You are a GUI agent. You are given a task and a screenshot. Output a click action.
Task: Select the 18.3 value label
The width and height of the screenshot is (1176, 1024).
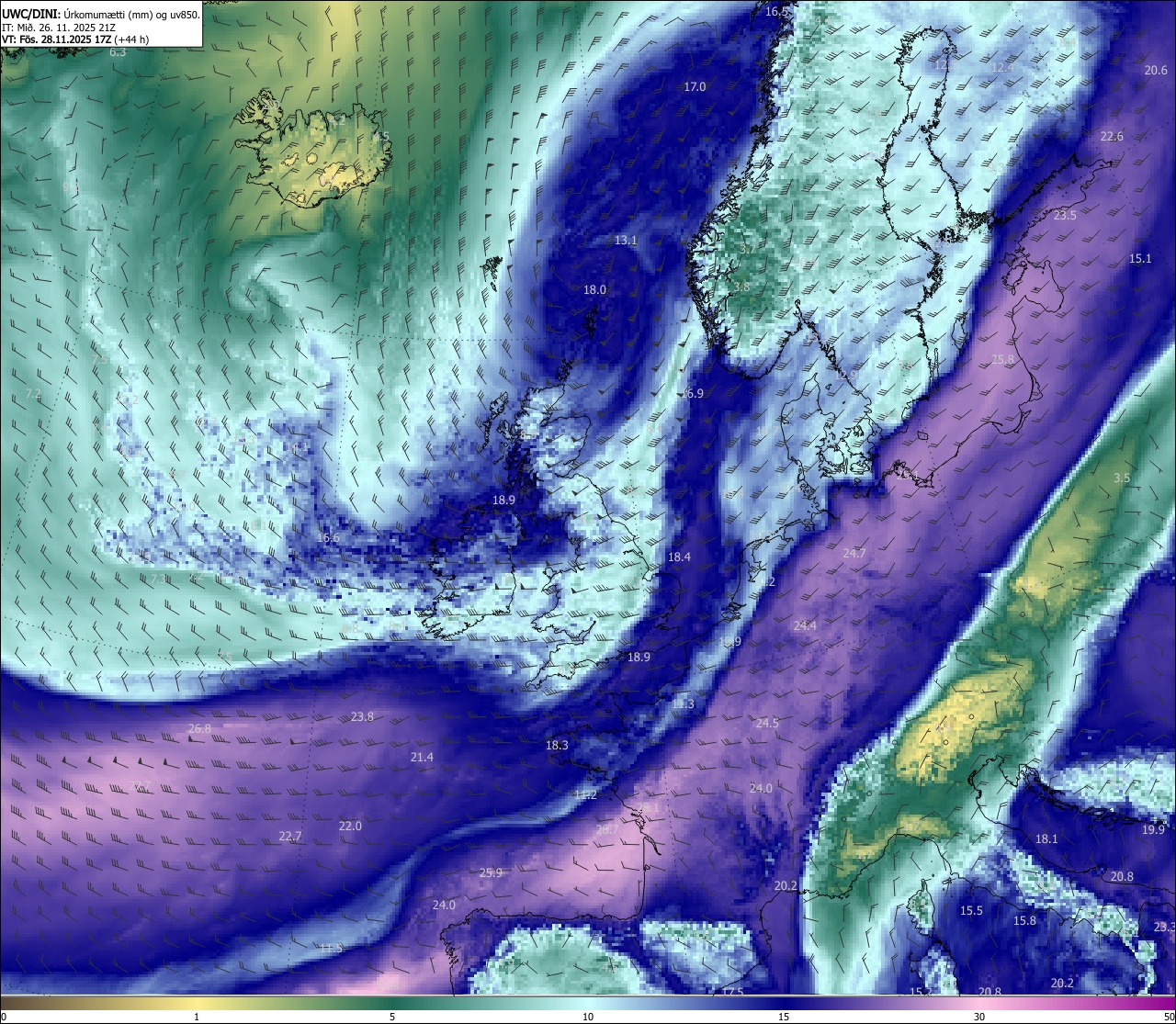tap(557, 746)
